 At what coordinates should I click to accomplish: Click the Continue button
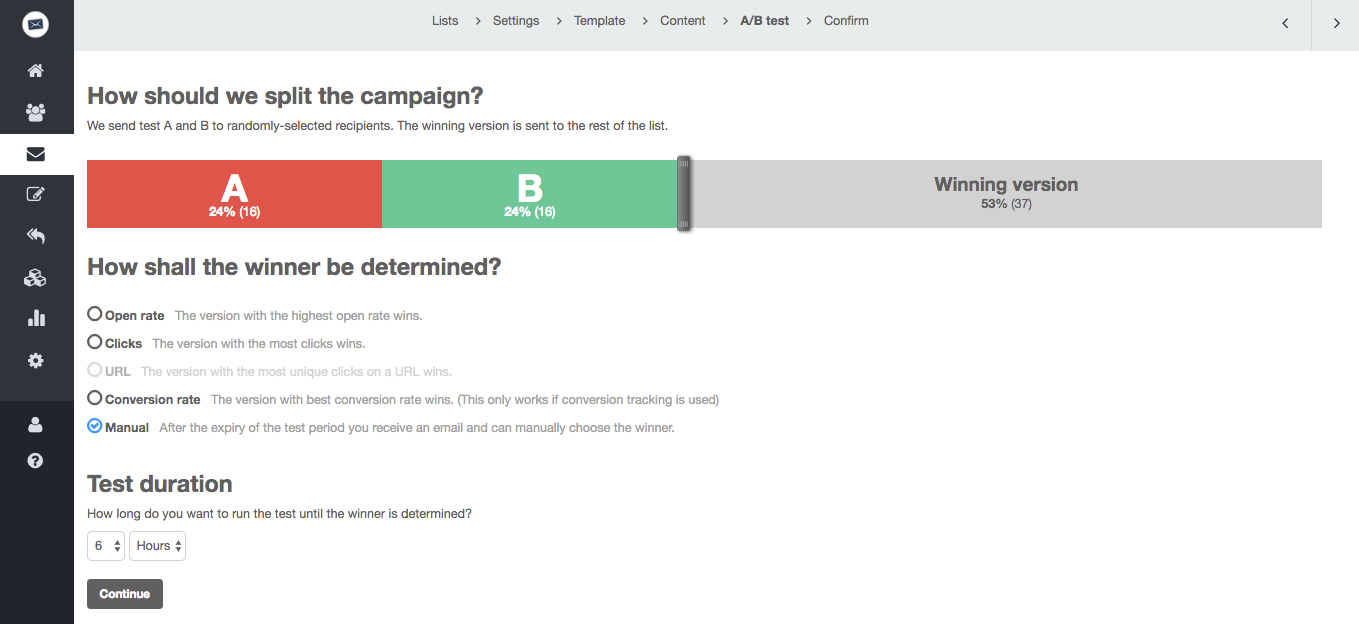click(x=125, y=594)
